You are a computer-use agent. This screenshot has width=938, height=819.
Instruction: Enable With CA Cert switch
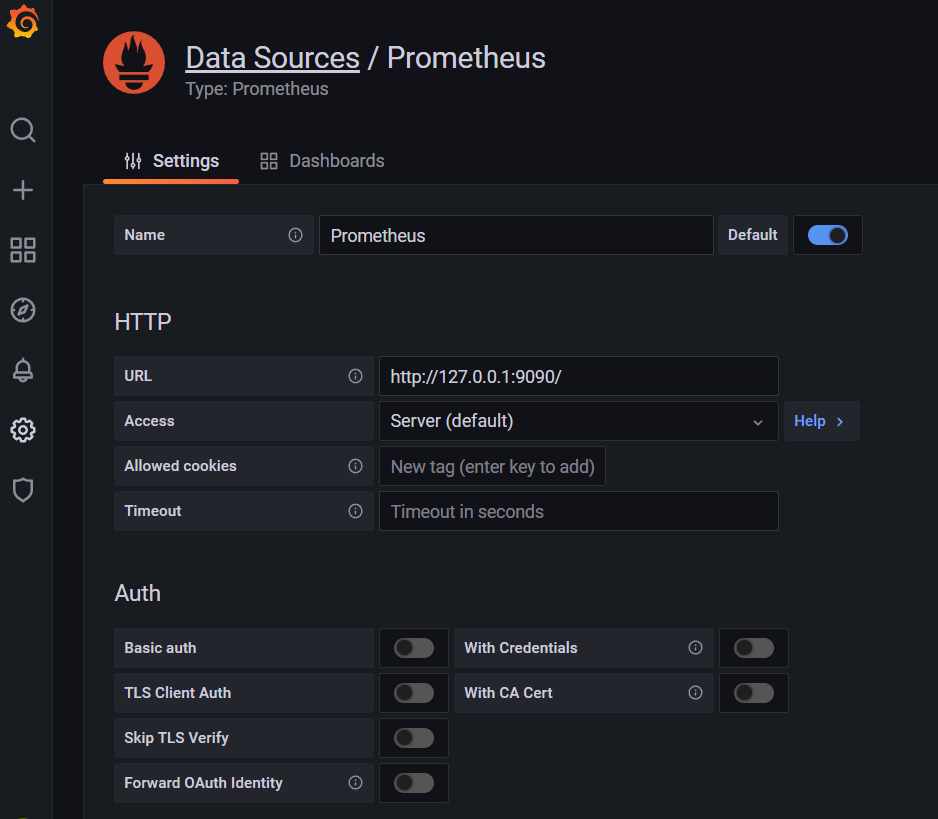pos(754,693)
